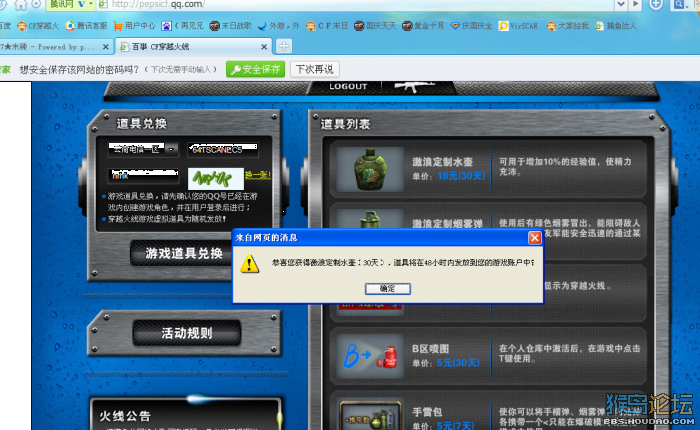Screen dimensions: 700x430
Task: Click the 道具列表 panel heading
Action: coord(345,124)
